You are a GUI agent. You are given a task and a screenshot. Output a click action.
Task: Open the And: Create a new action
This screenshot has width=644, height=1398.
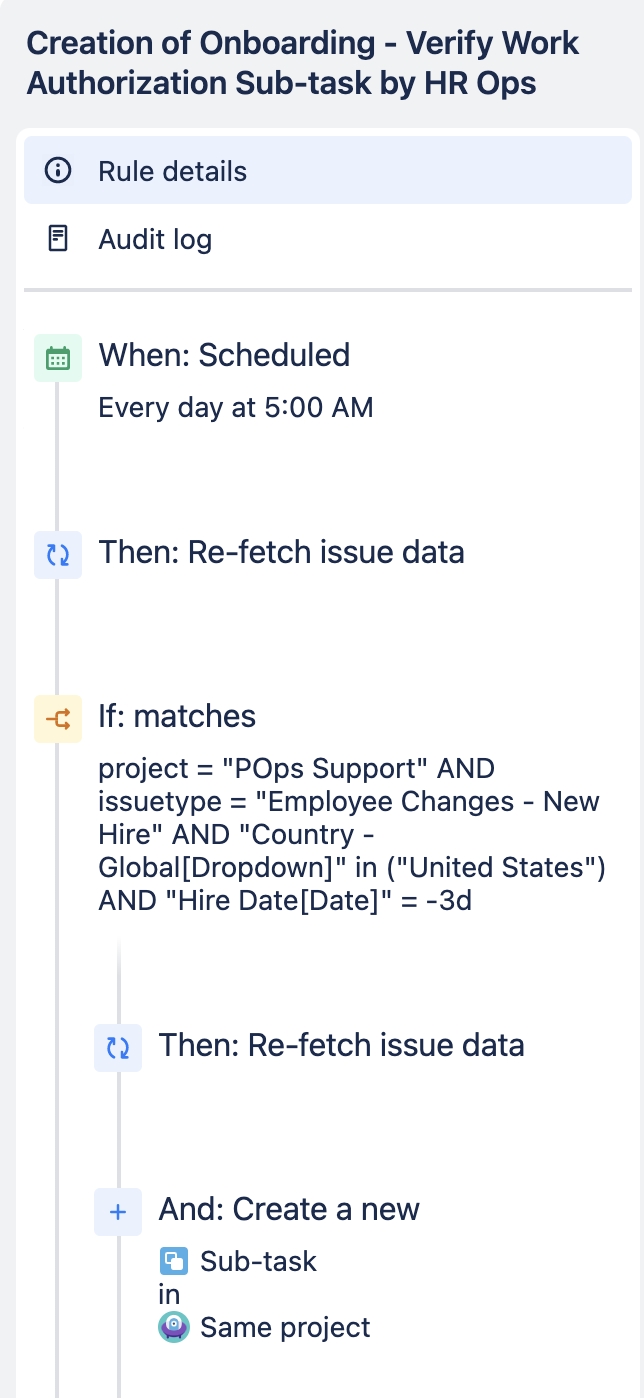pos(289,1208)
